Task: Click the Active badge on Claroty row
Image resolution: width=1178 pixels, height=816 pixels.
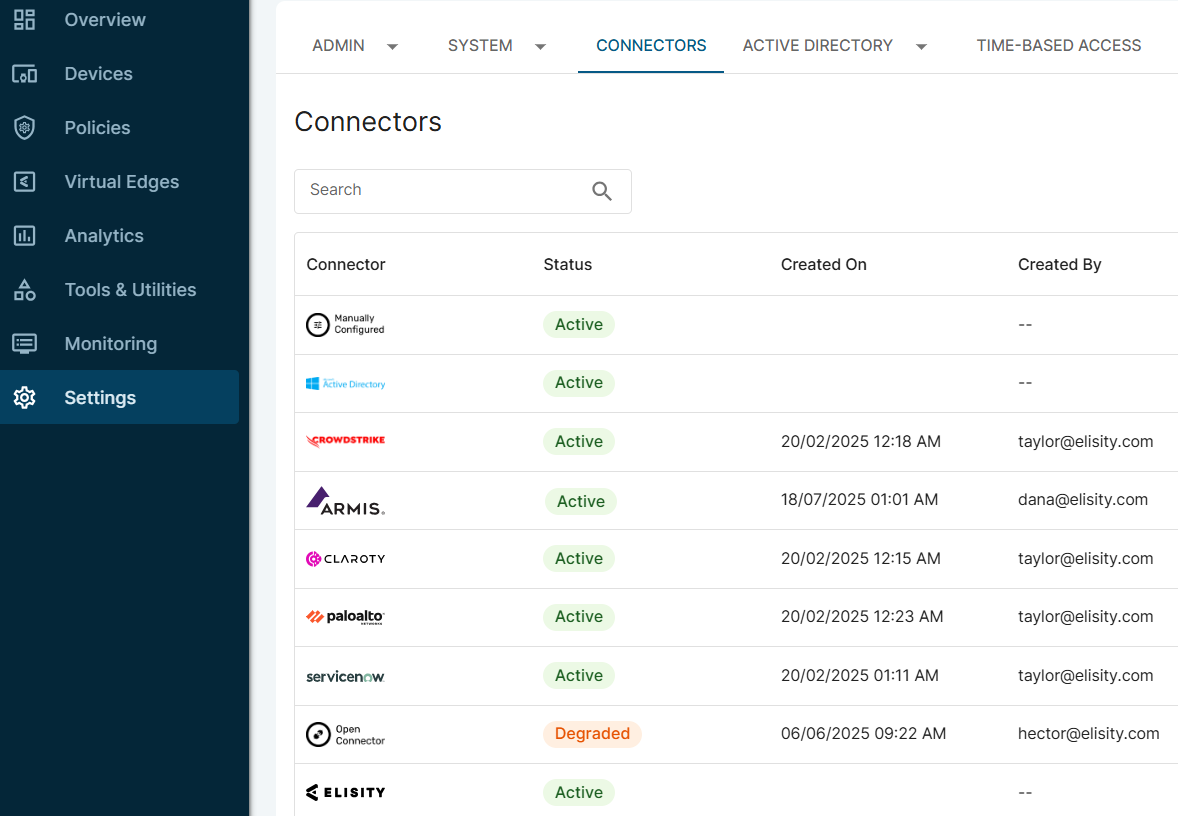Action: tap(578, 558)
